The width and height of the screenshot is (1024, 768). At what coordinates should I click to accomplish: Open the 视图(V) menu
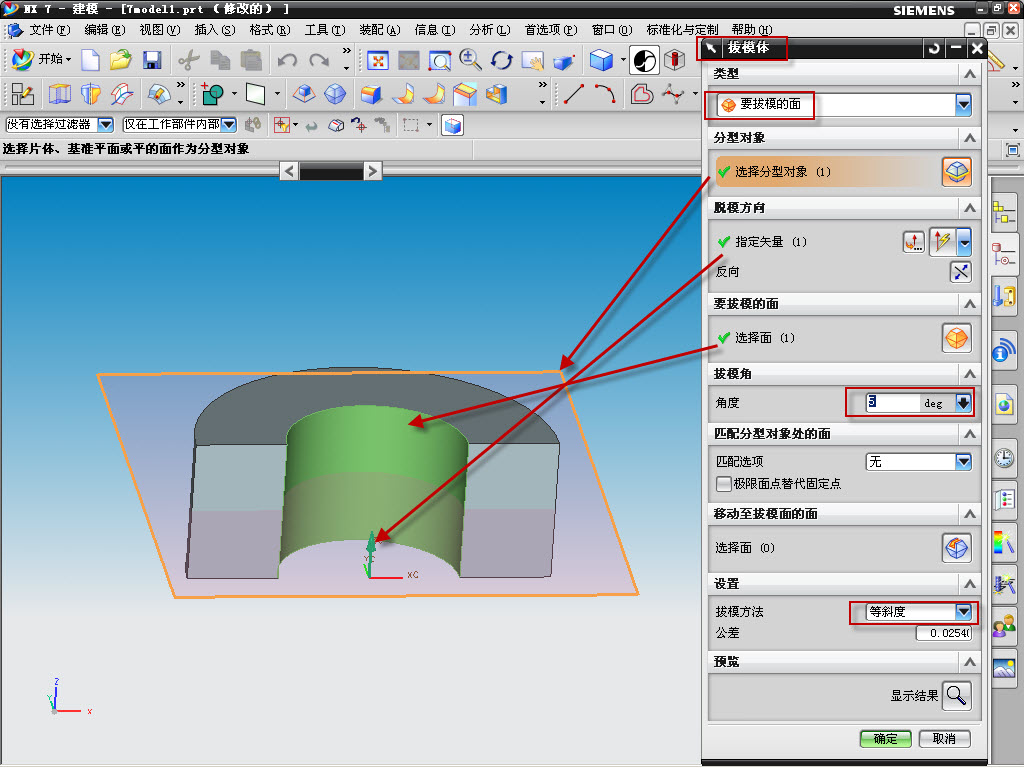coord(159,30)
